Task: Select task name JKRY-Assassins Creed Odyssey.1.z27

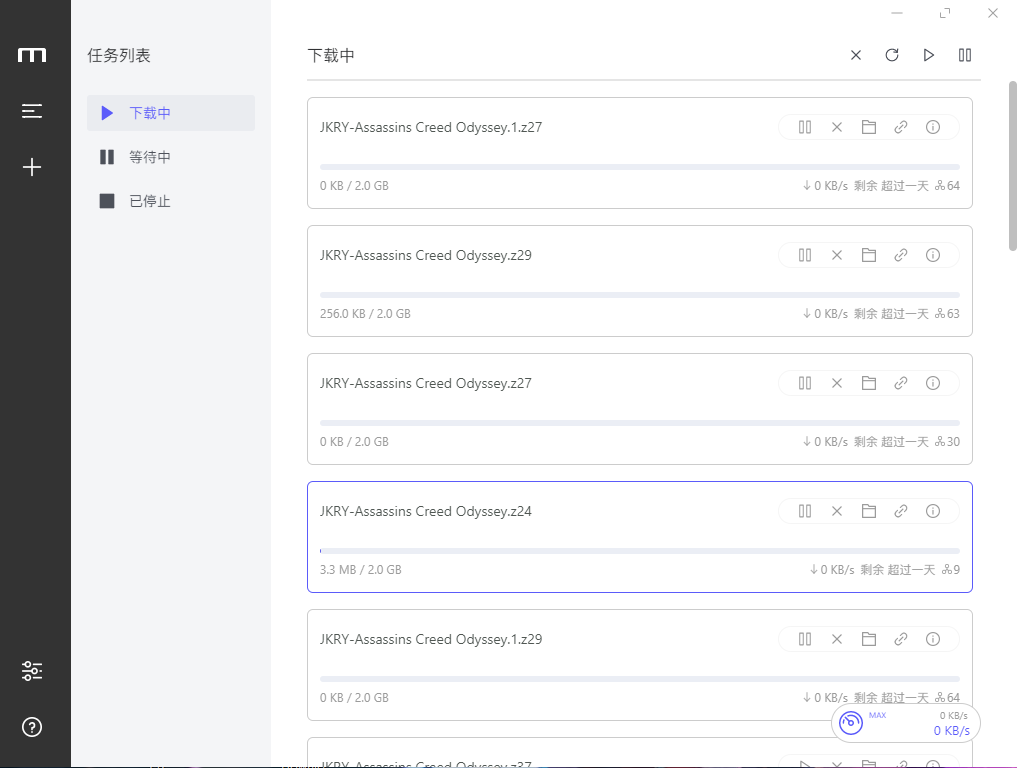Action: [431, 127]
